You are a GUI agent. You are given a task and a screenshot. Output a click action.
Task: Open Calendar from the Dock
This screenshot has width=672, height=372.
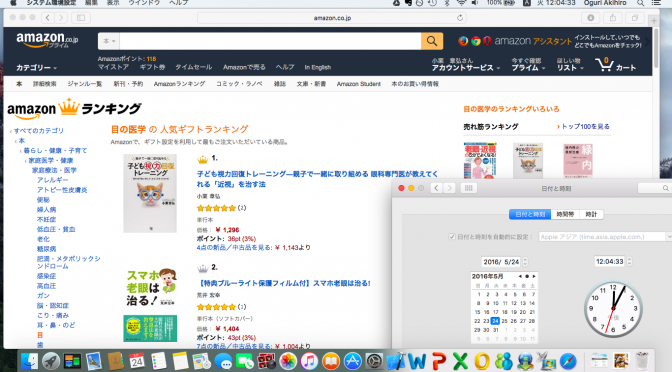tap(137, 361)
